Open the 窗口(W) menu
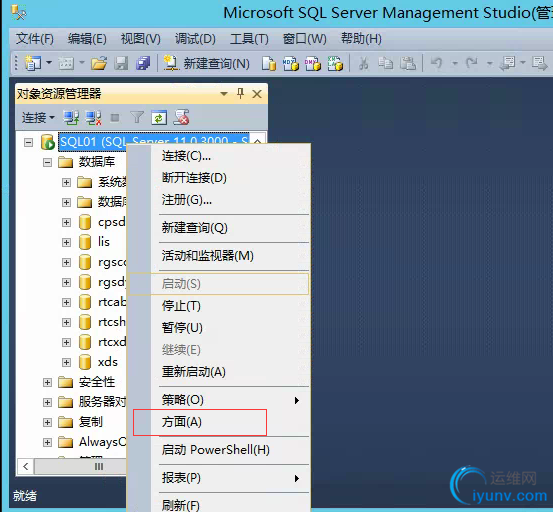The width and height of the screenshot is (553, 512). (304, 38)
